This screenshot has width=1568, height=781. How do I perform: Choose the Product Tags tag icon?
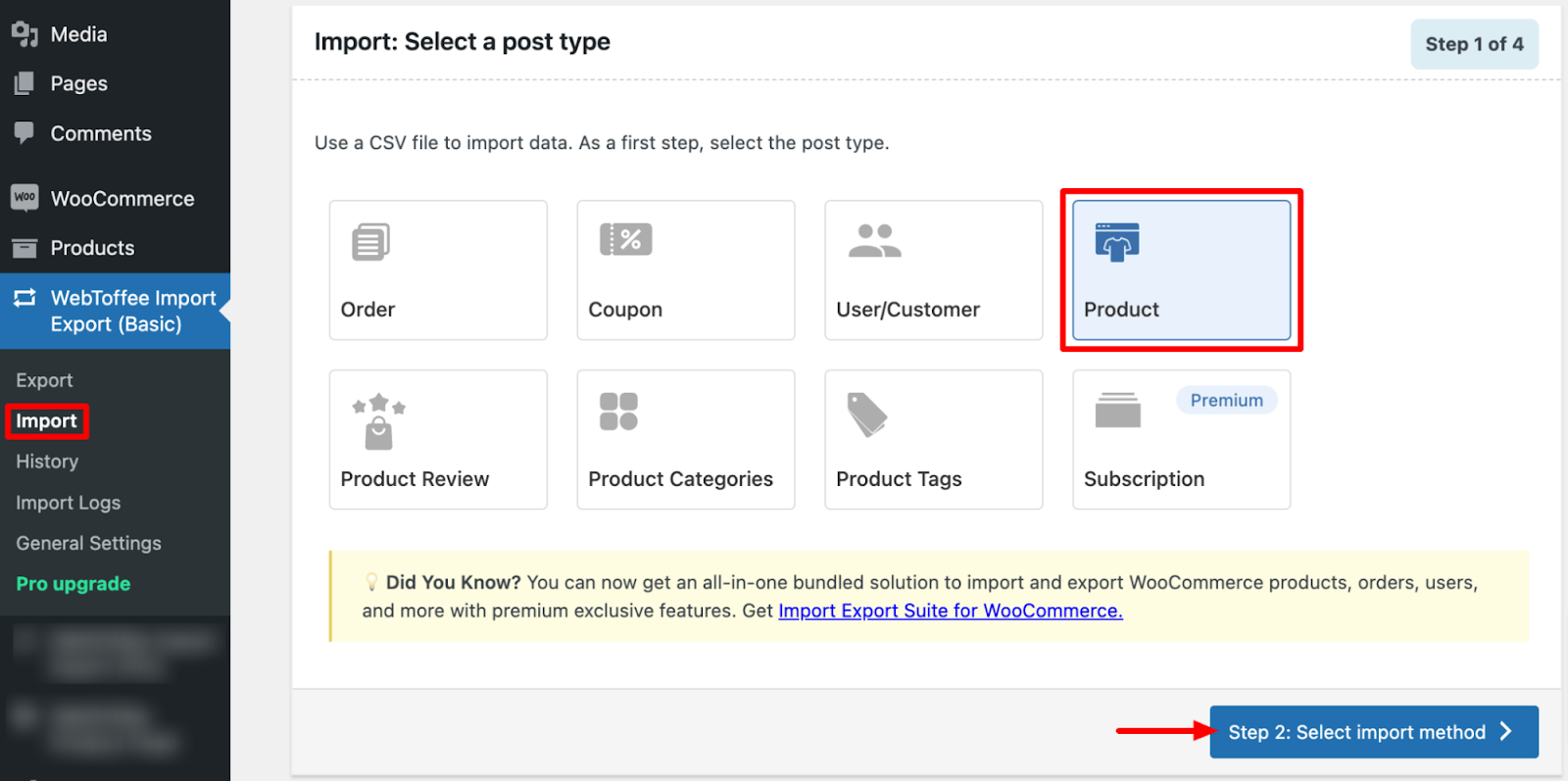coord(866,415)
